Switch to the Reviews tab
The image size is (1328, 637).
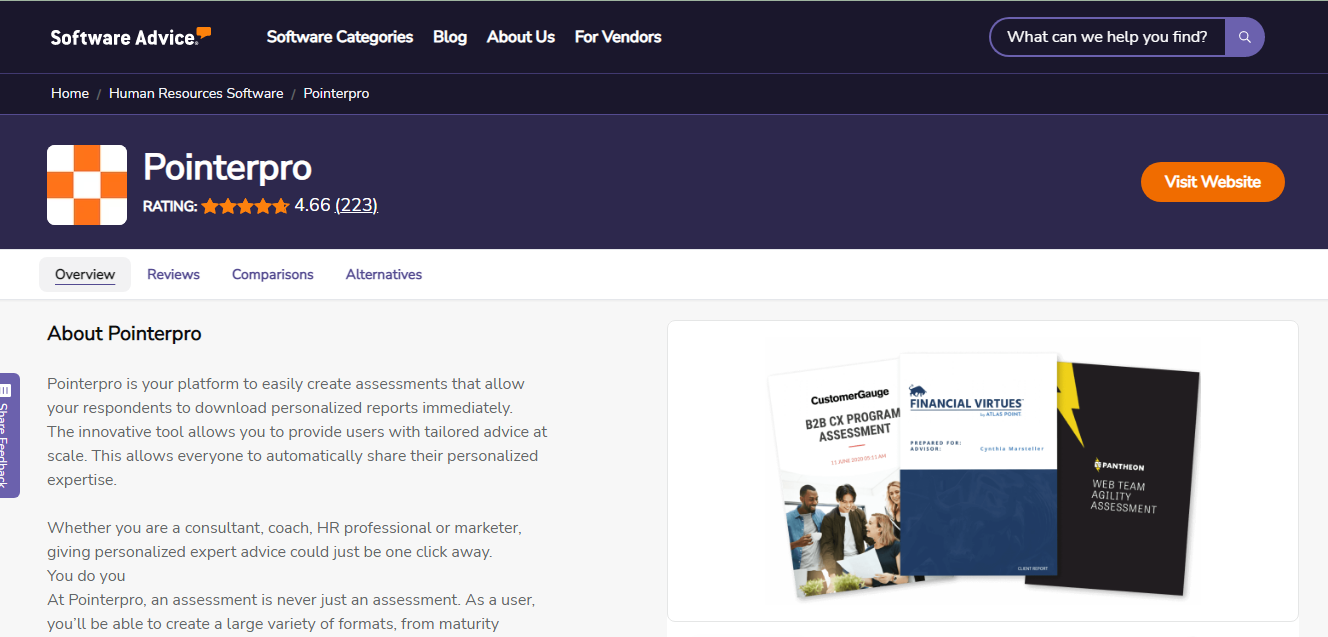pyautogui.click(x=173, y=274)
